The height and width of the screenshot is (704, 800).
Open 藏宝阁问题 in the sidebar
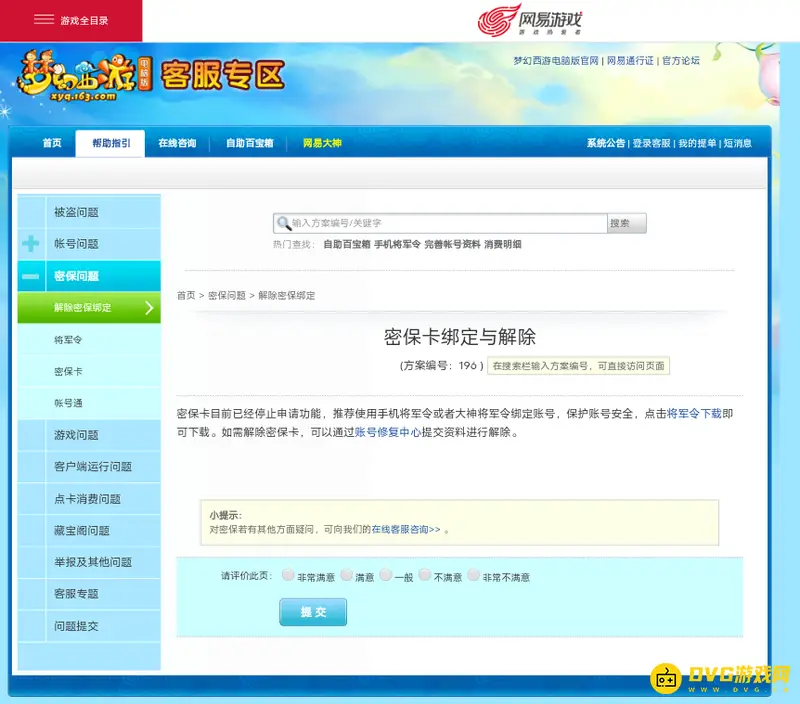tap(89, 530)
